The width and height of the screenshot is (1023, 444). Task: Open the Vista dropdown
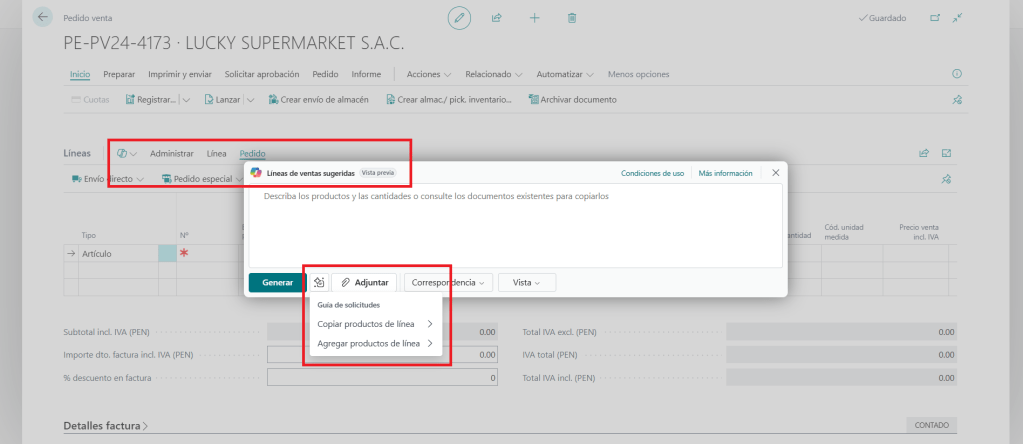point(526,283)
